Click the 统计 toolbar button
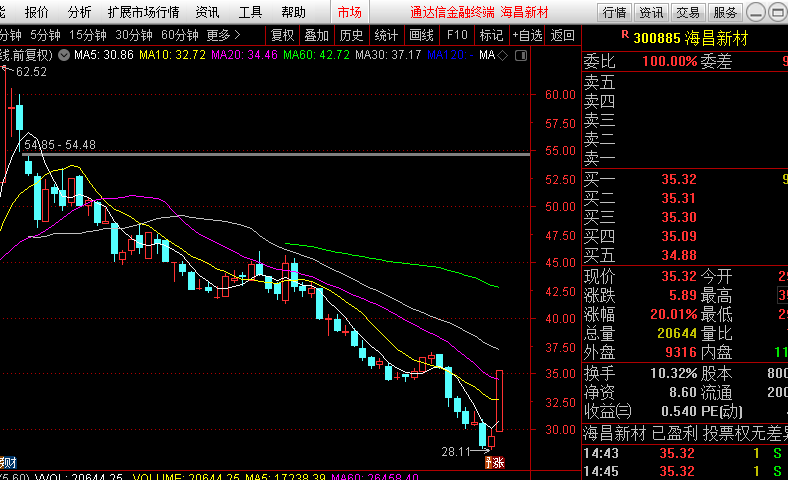788x480 pixels. click(x=386, y=35)
